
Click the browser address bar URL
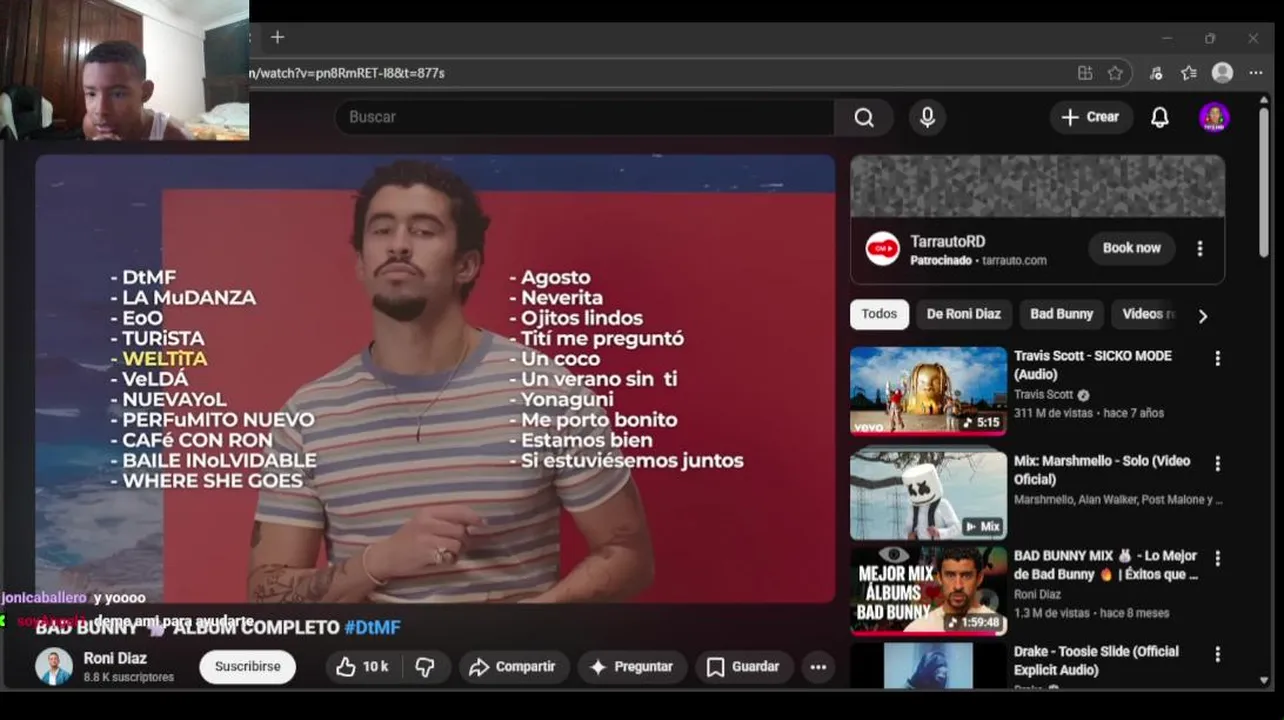click(x=347, y=73)
